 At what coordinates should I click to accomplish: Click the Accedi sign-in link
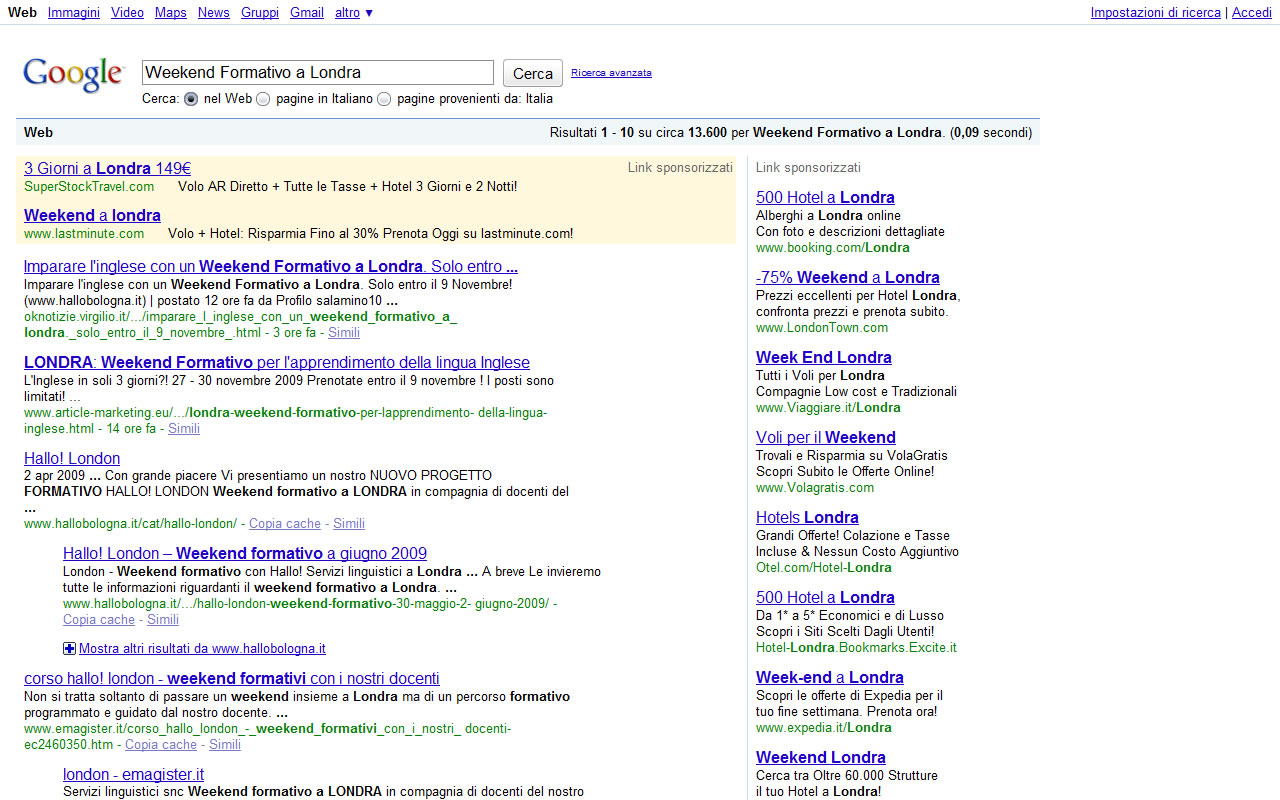[1251, 13]
